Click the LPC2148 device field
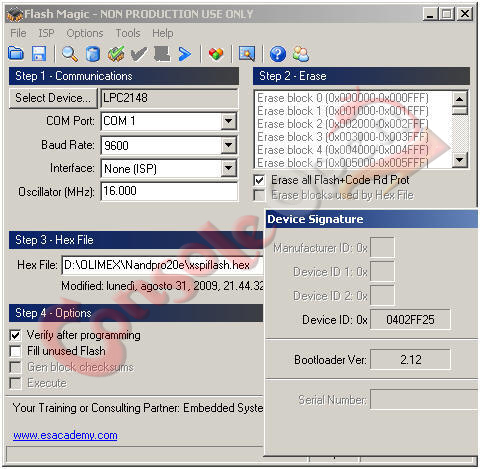 pos(169,98)
